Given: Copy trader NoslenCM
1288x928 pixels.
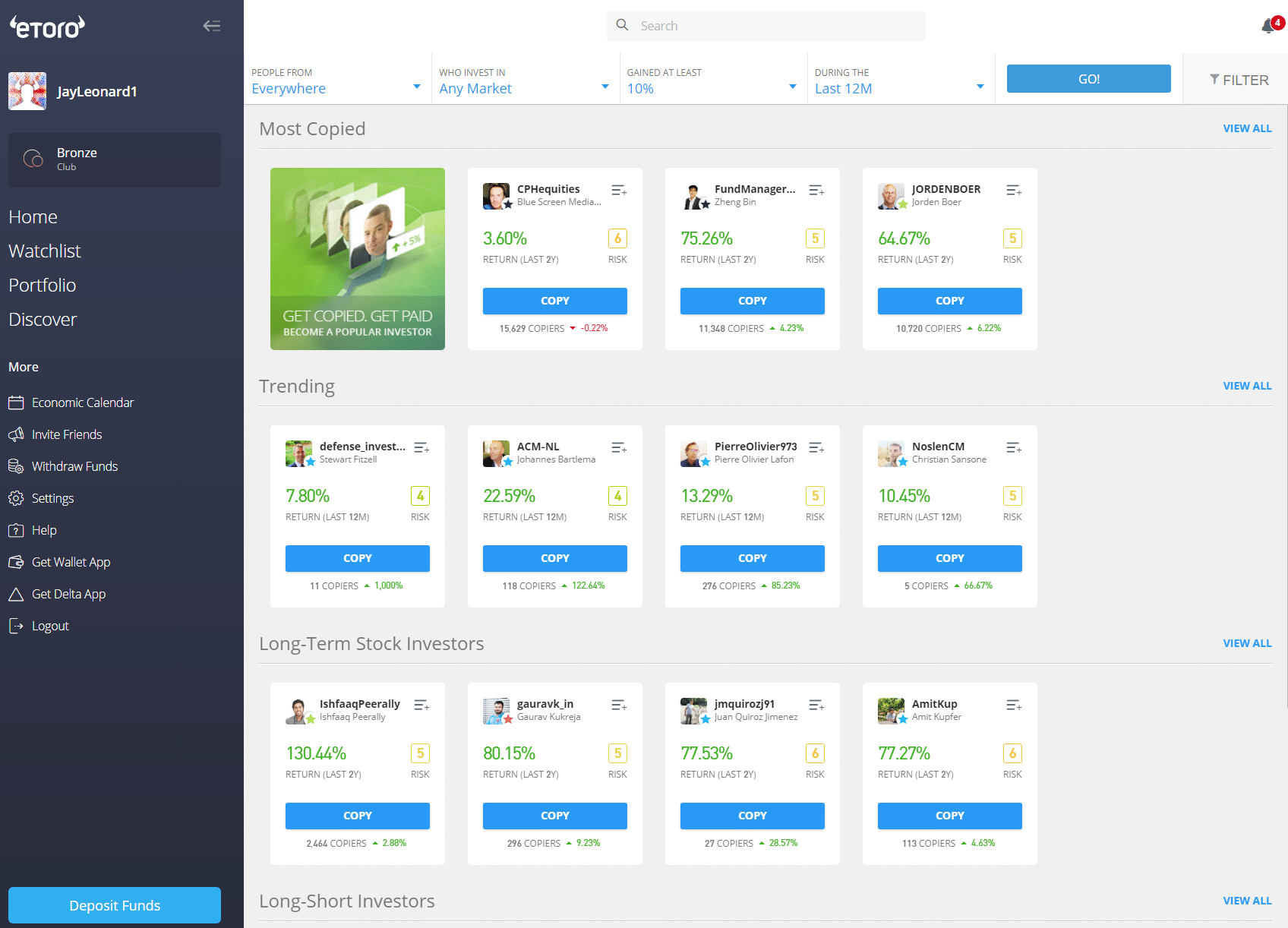Looking at the screenshot, I should [x=950, y=558].
